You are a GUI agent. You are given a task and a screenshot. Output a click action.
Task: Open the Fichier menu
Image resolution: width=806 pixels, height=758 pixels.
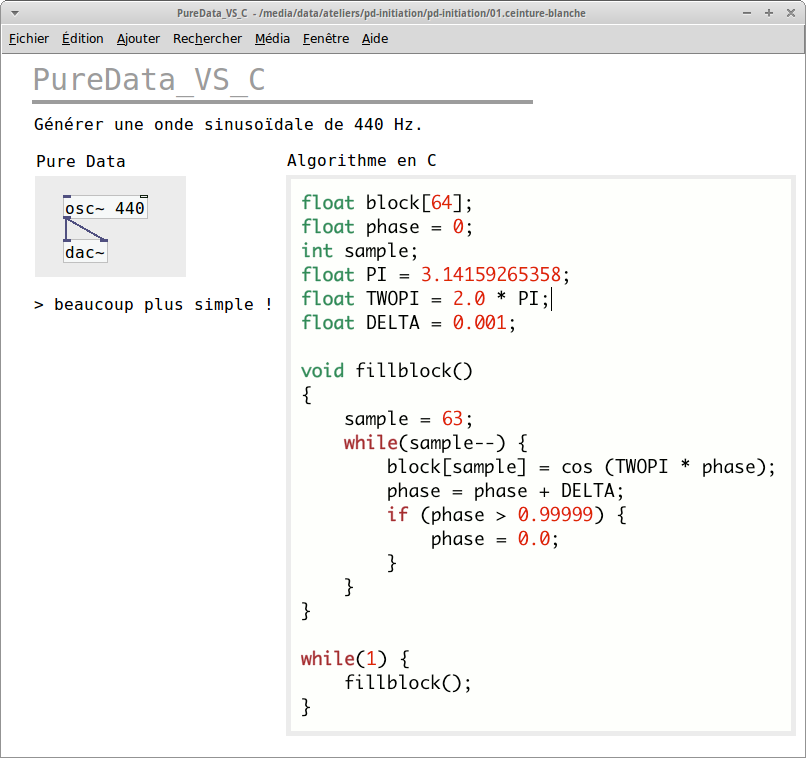(29, 39)
